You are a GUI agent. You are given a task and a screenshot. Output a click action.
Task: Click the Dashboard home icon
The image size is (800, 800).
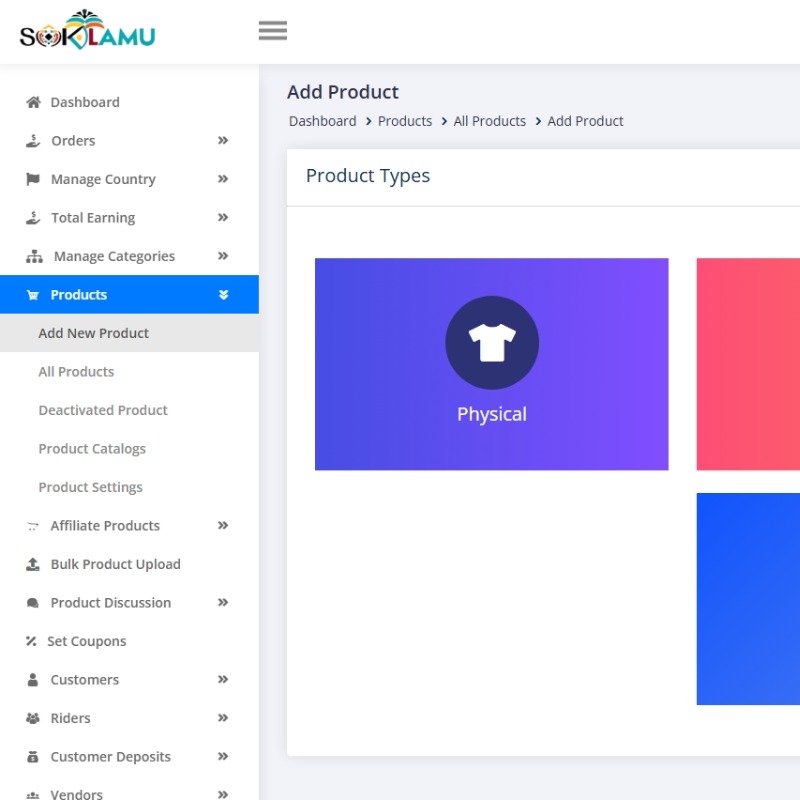coord(33,102)
